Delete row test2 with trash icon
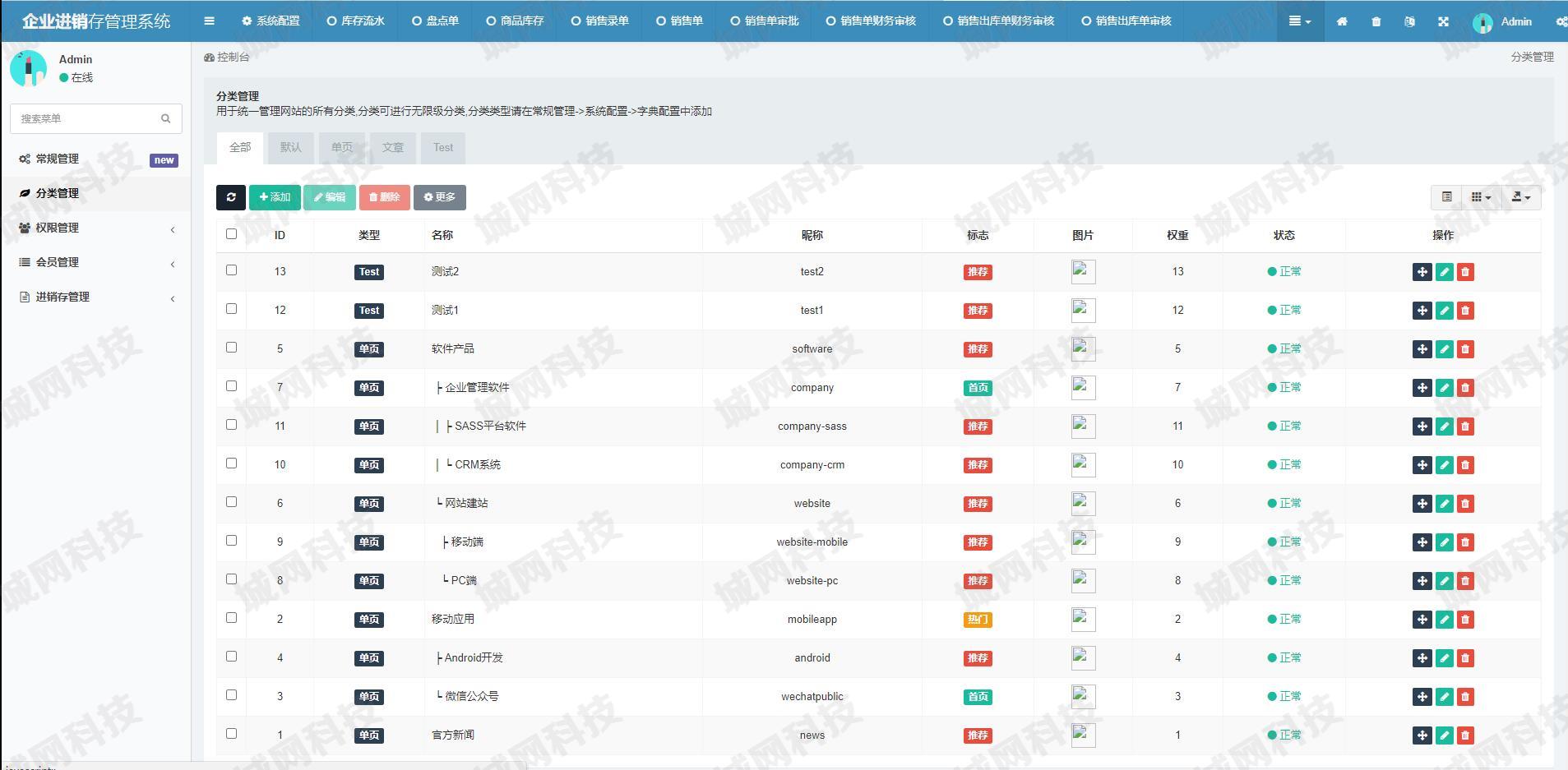This screenshot has width=1568, height=770. point(1465,272)
